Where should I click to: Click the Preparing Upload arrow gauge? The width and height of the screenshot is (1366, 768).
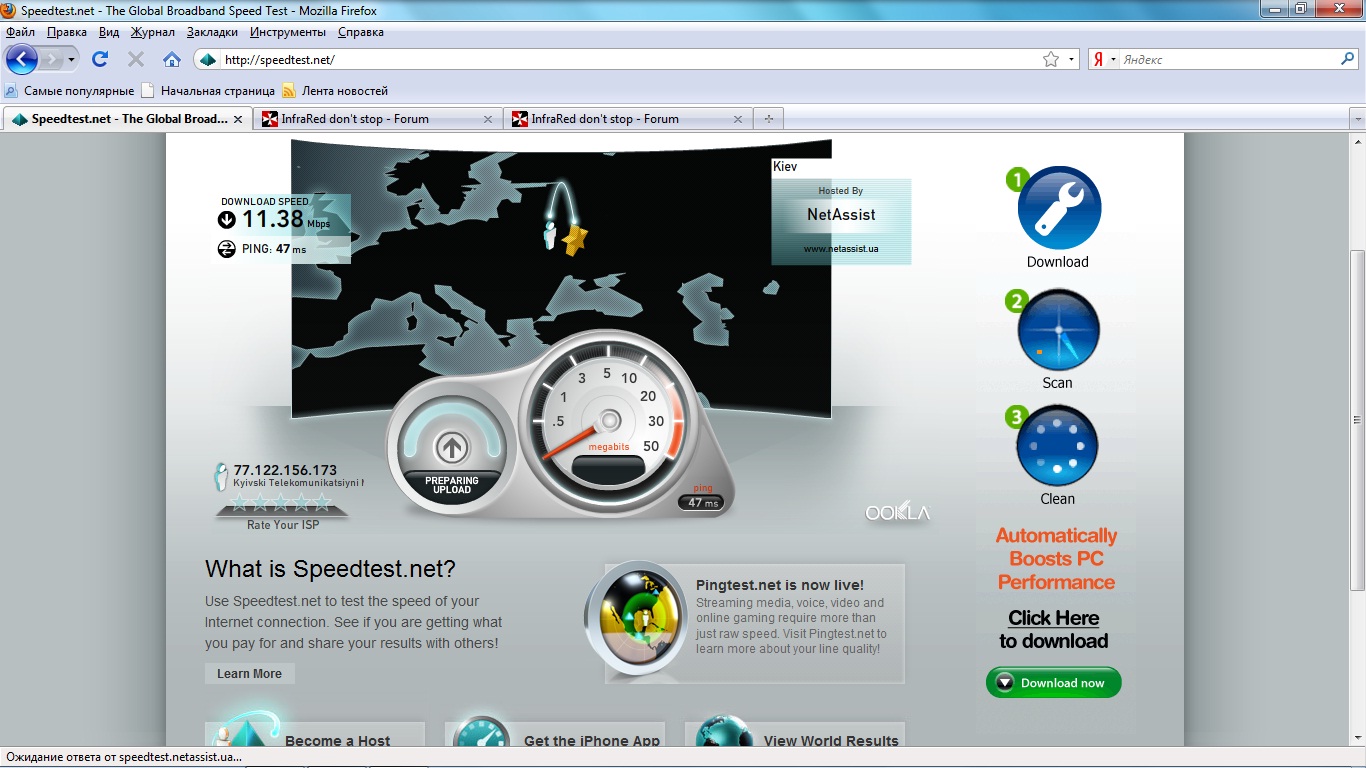(x=452, y=448)
